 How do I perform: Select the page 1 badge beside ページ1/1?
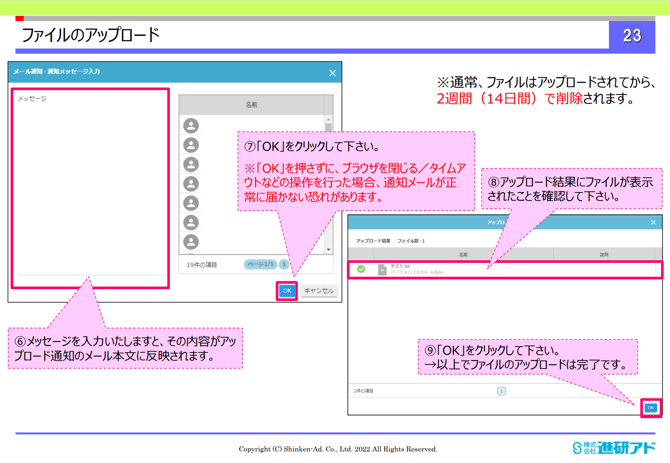284,264
